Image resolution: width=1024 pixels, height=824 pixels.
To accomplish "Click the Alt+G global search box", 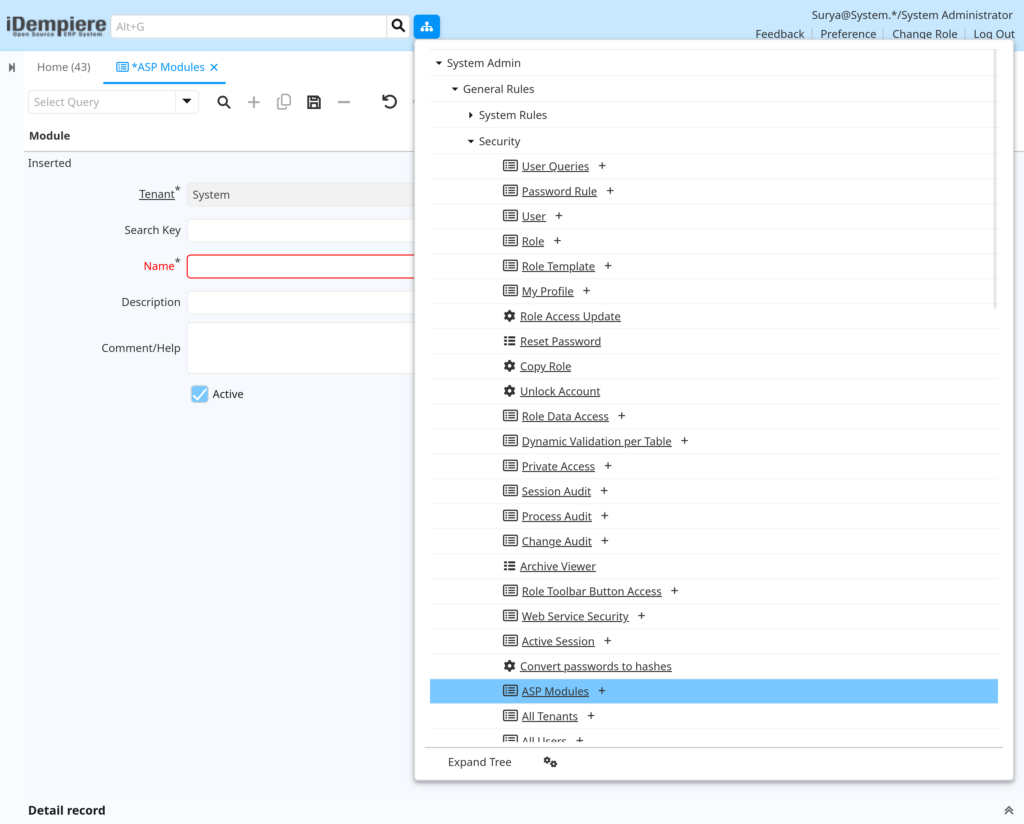I will pyautogui.click(x=249, y=26).
